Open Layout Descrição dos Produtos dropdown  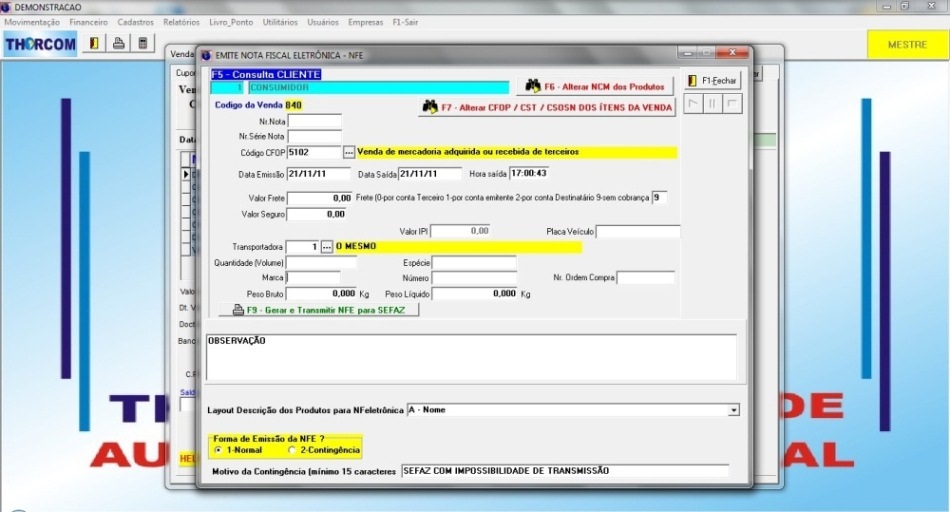[x=734, y=410]
